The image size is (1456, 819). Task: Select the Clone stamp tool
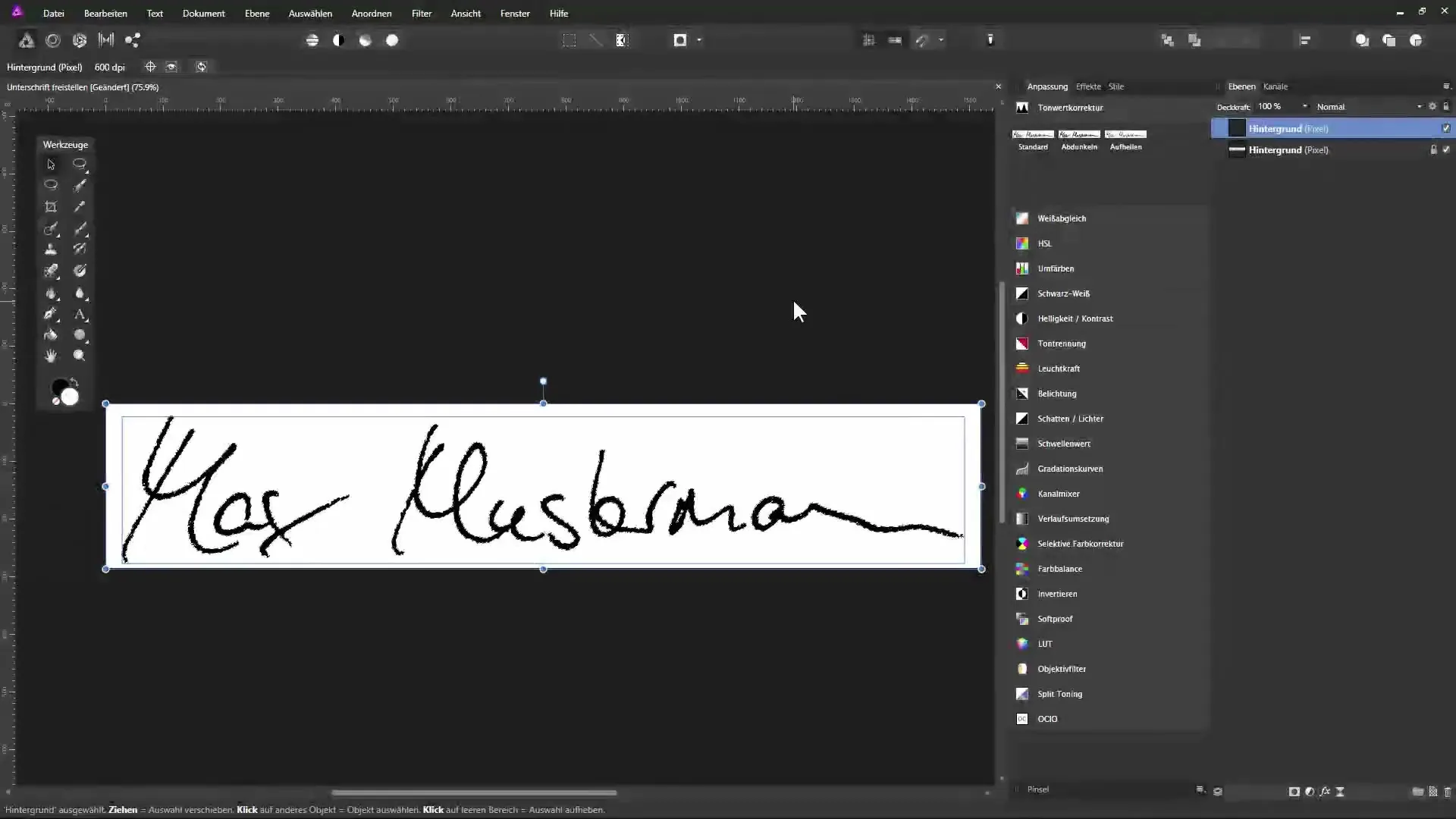click(51, 249)
